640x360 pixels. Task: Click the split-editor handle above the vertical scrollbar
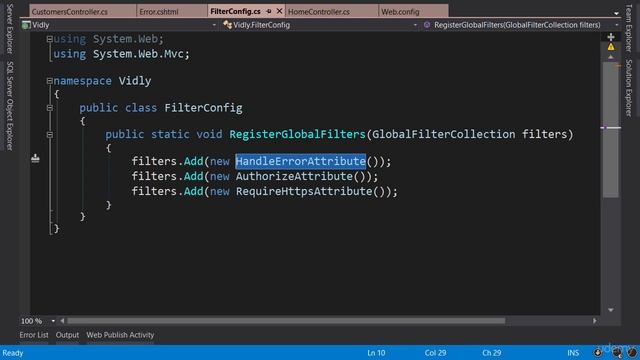611,37
